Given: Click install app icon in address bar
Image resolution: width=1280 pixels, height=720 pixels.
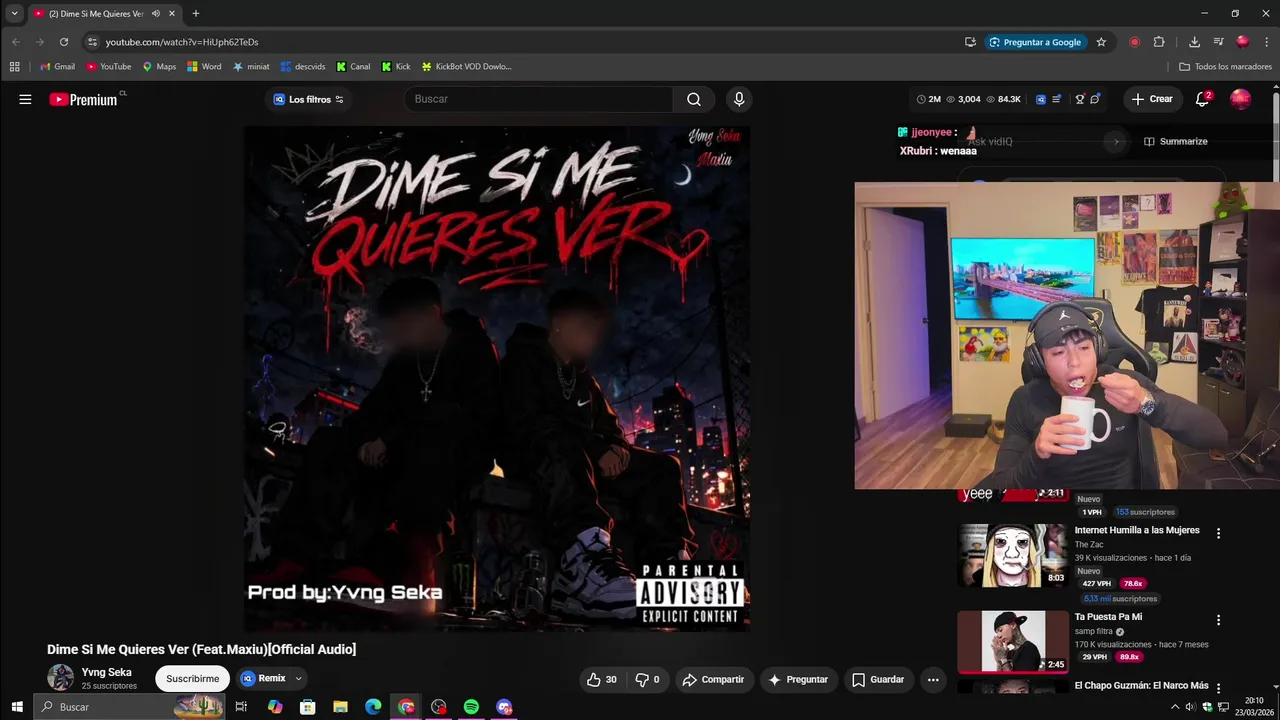Looking at the screenshot, I should point(970,42).
